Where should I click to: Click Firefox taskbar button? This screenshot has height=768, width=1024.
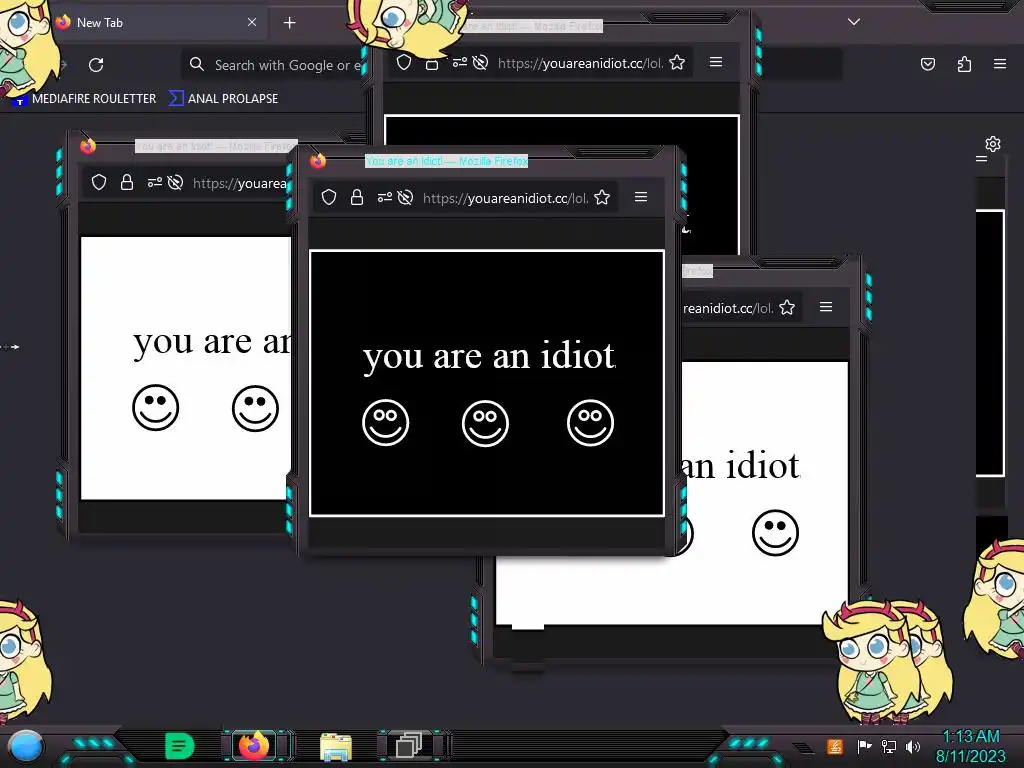(x=254, y=745)
